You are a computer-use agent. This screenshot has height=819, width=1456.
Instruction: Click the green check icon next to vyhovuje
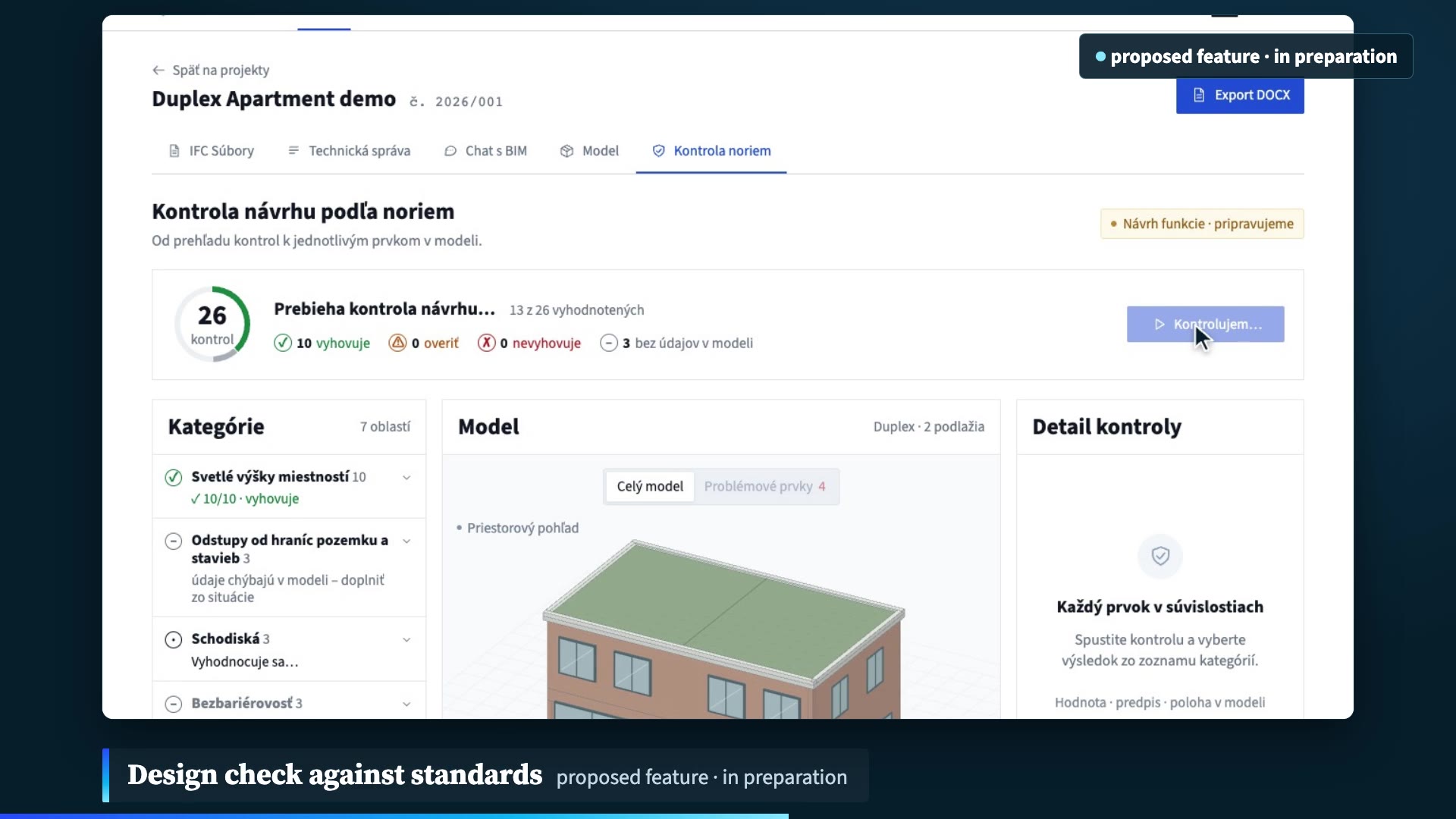(283, 343)
